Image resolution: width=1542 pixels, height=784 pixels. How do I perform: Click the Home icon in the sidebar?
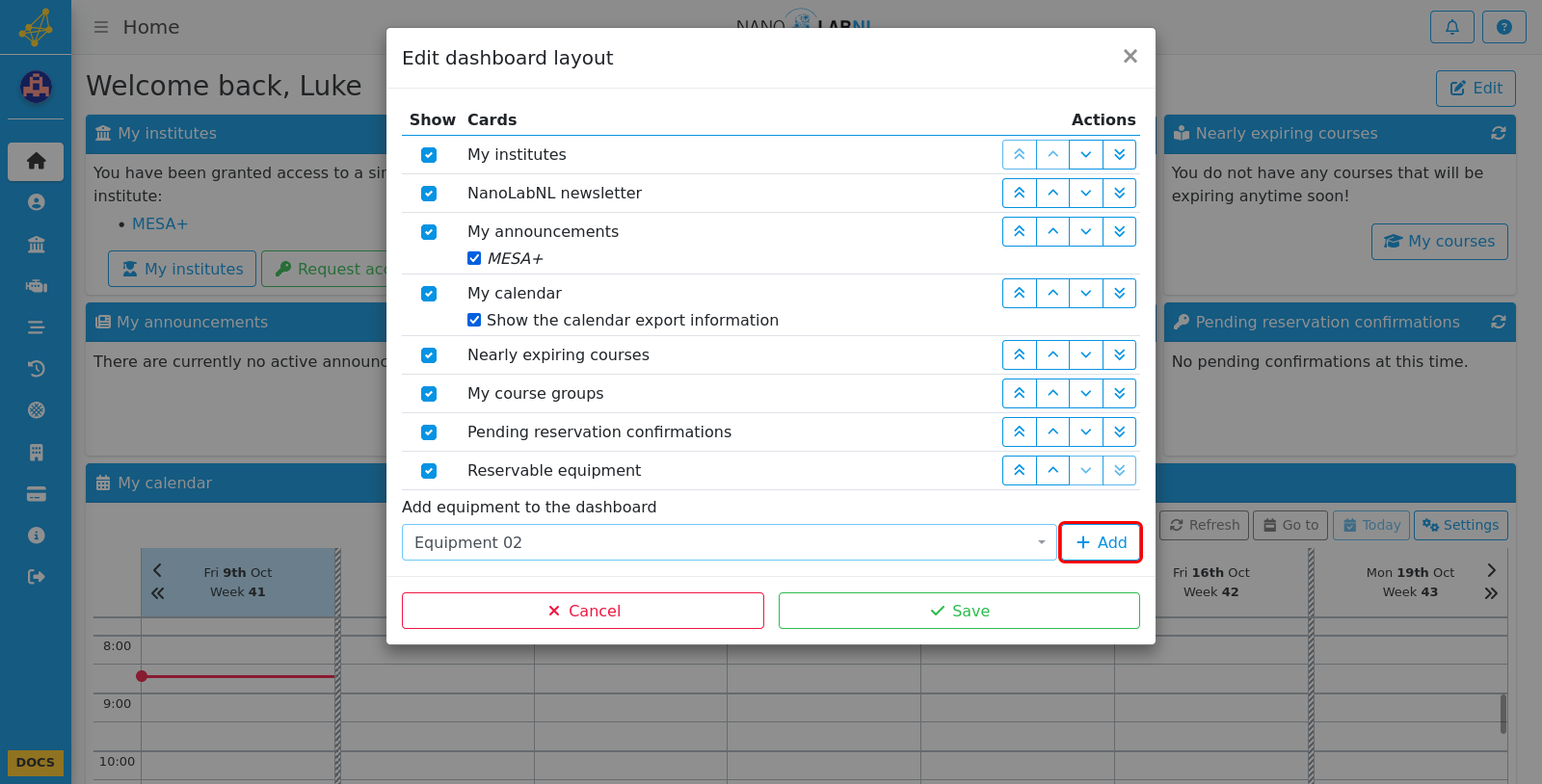pyautogui.click(x=36, y=161)
